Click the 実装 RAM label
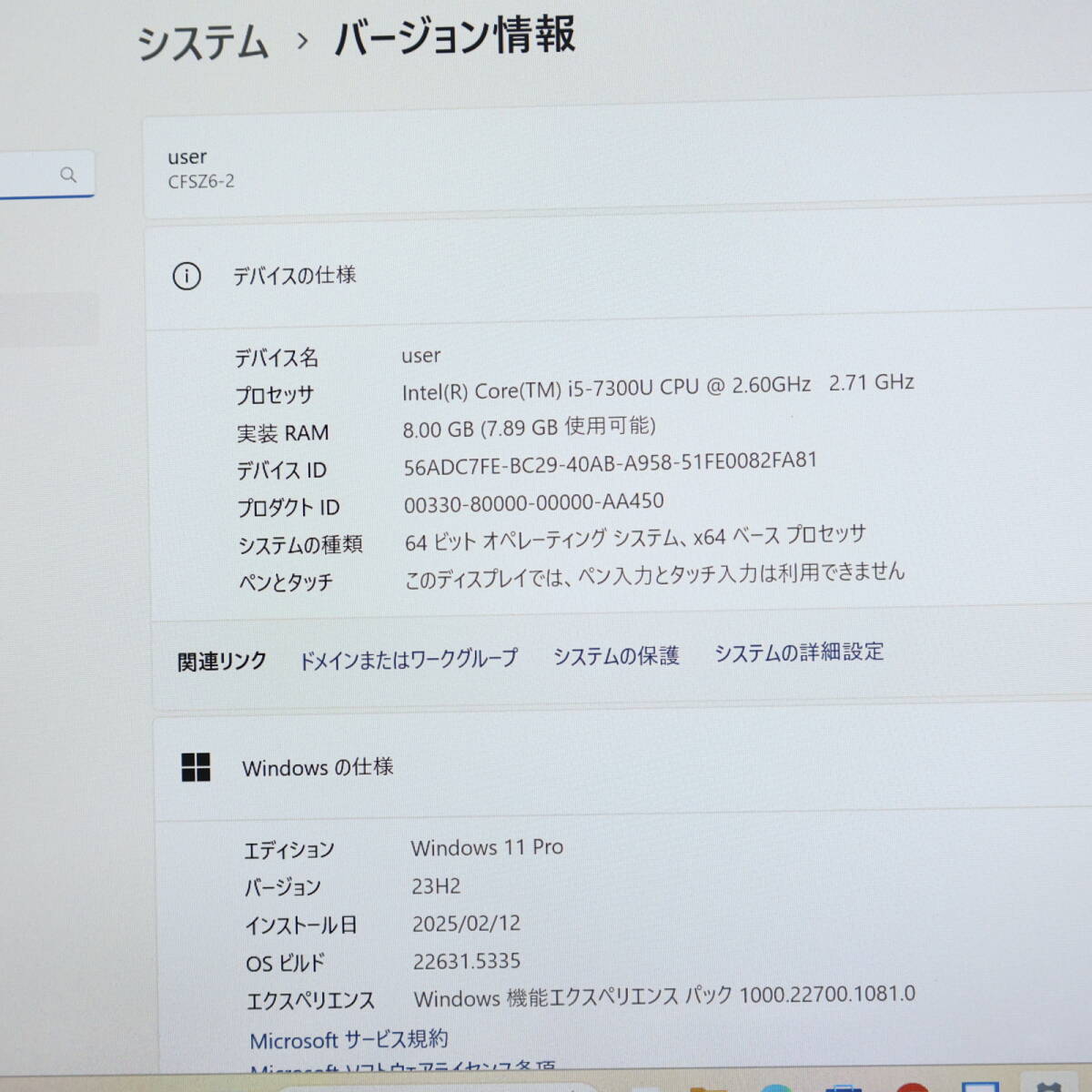Image resolution: width=1092 pixels, height=1092 pixels. 282,433
